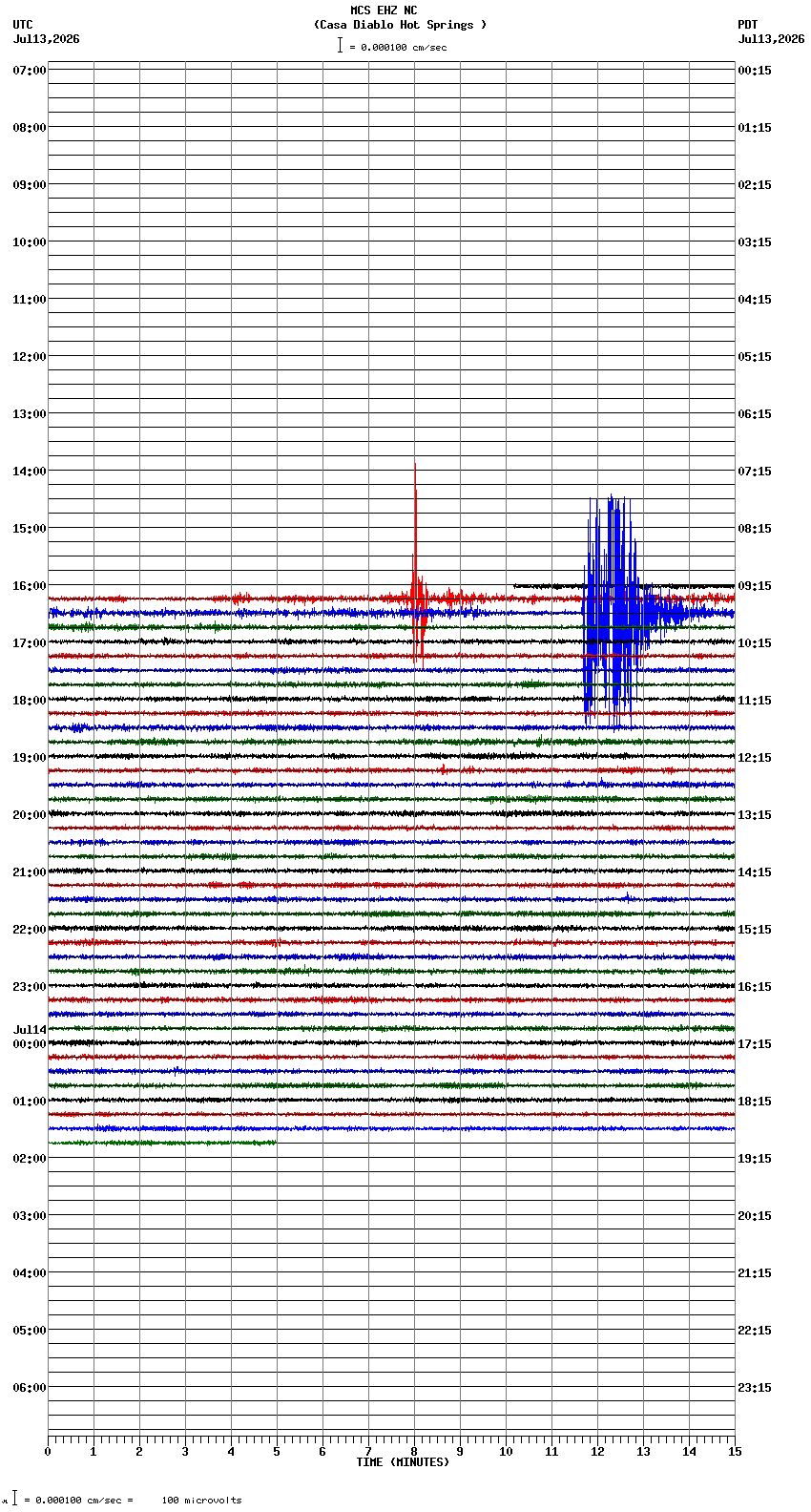Click the 07:15 PDT time label
The width and height of the screenshot is (811, 1512).
pos(755,472)
